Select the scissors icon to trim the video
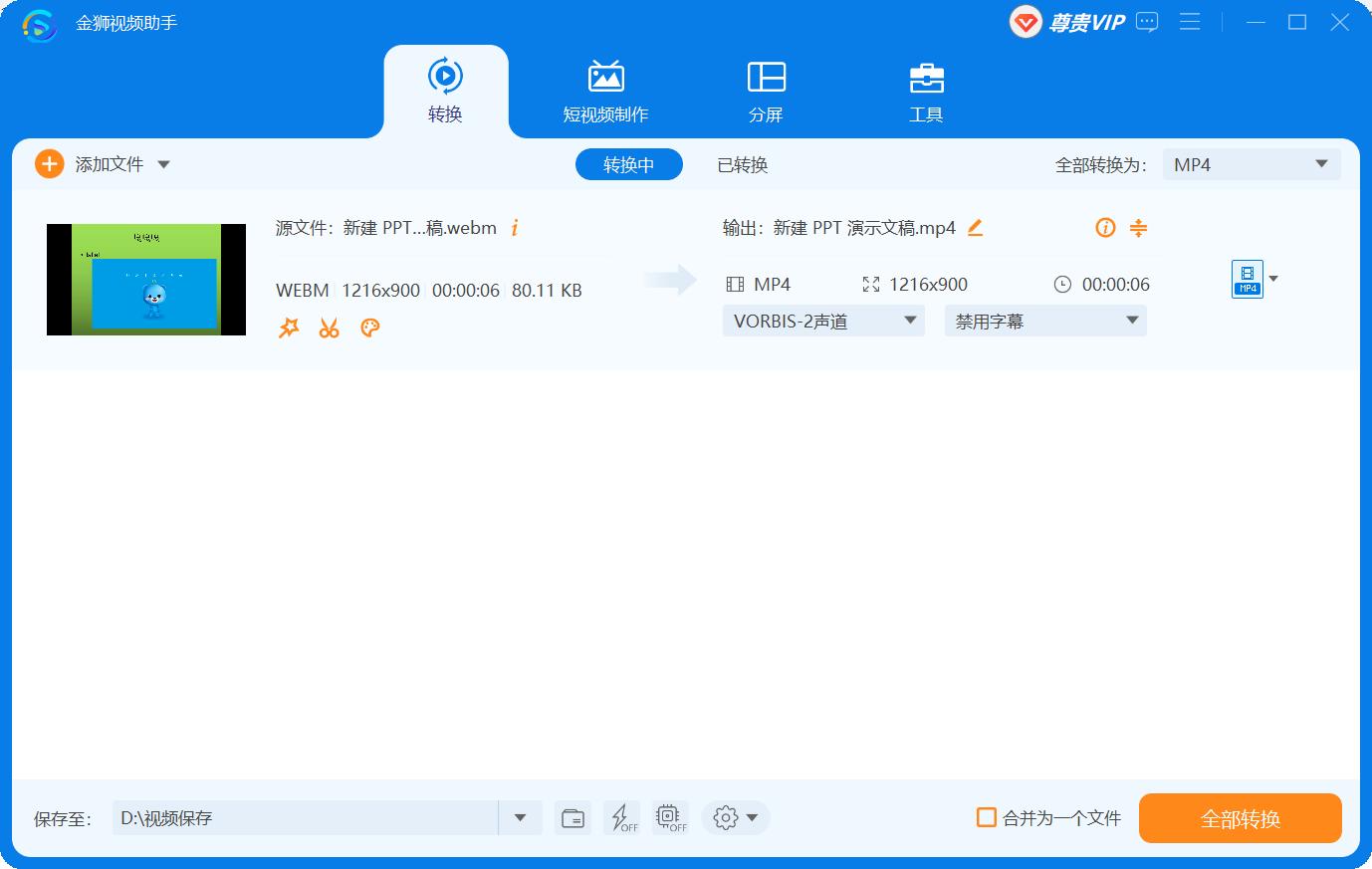Image resolution: width=1372 pixels, height=869 pixels. (329, 327)
